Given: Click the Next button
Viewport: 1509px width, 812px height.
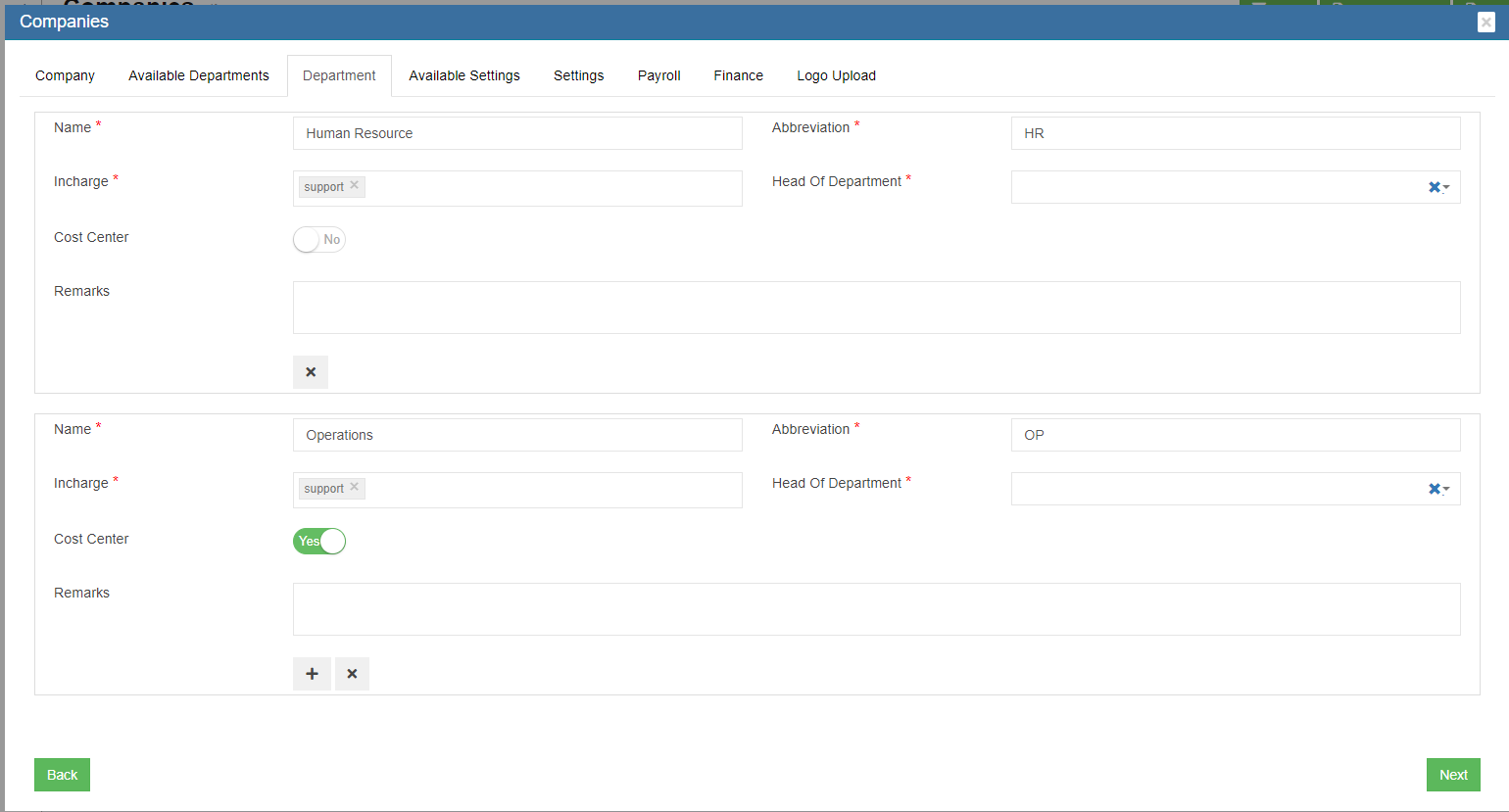Looking at the screenshot, I should tap(1452, 775).
